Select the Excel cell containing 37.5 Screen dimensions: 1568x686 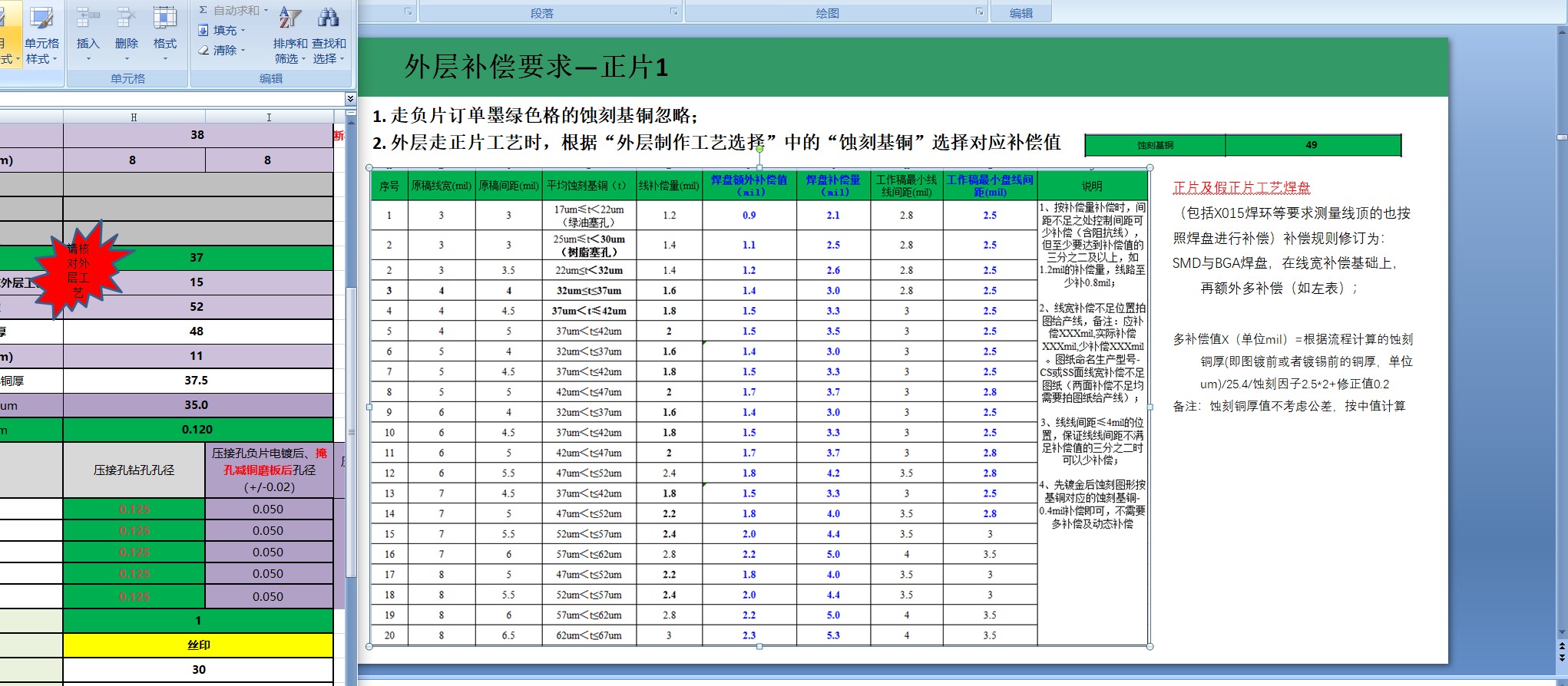click(x=198, y=381)
